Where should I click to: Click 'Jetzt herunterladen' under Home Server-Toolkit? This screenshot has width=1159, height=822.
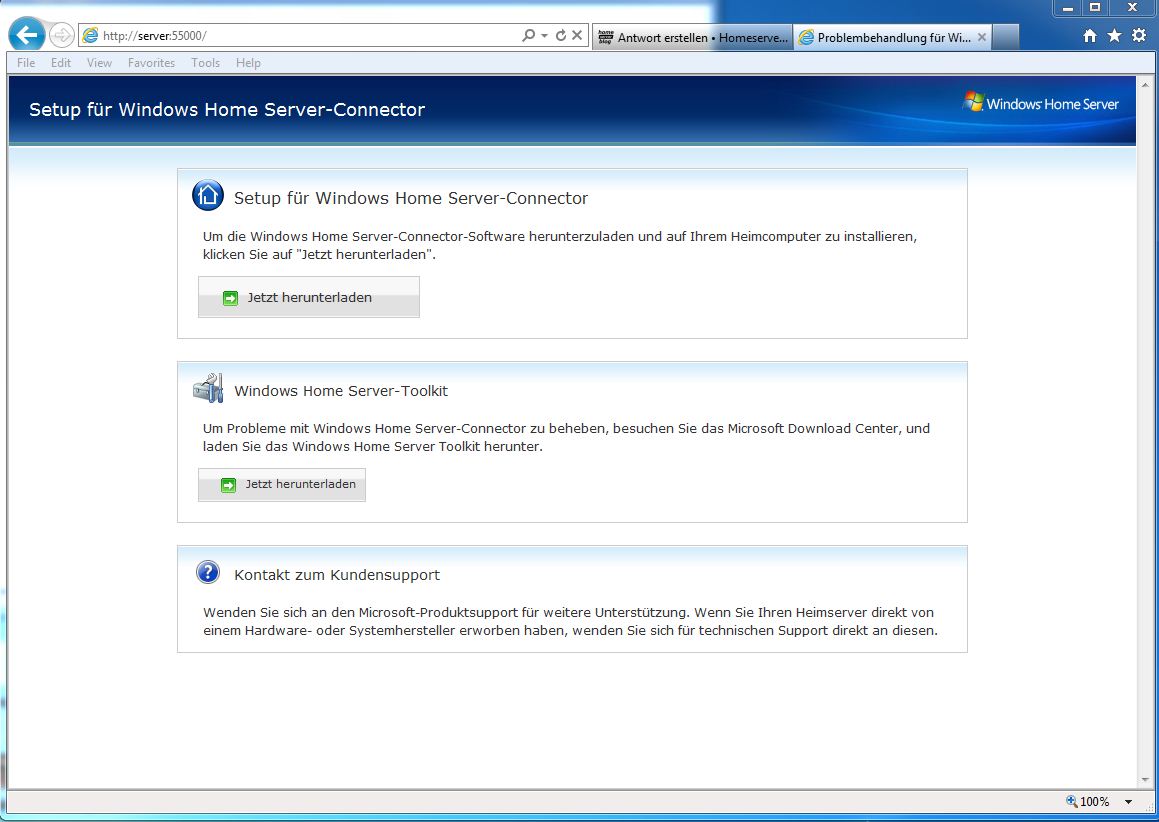pyautogui.click(x=282, y=485)
